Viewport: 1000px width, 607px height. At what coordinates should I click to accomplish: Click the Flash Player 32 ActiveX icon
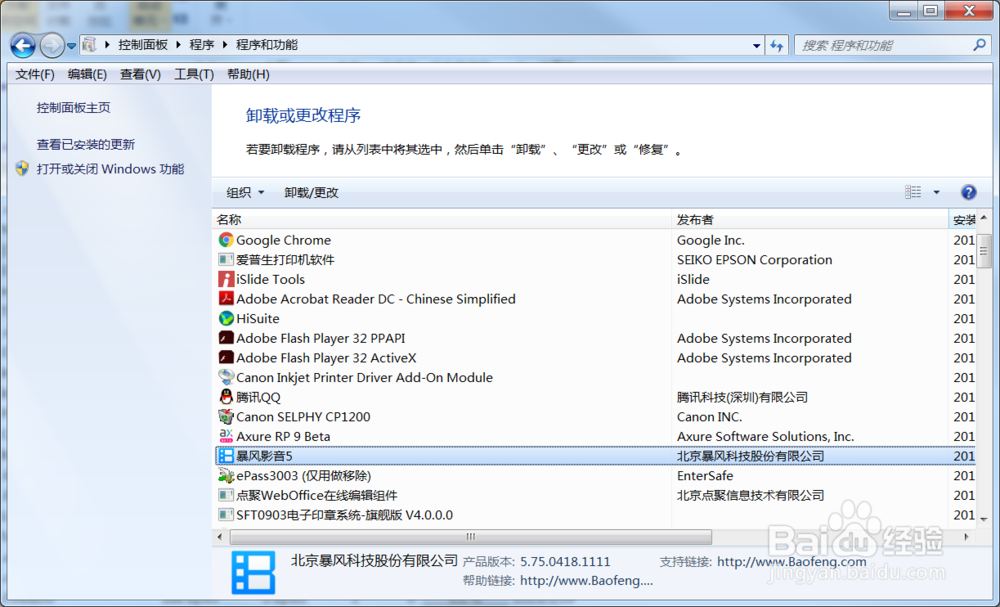pos(226,358)
